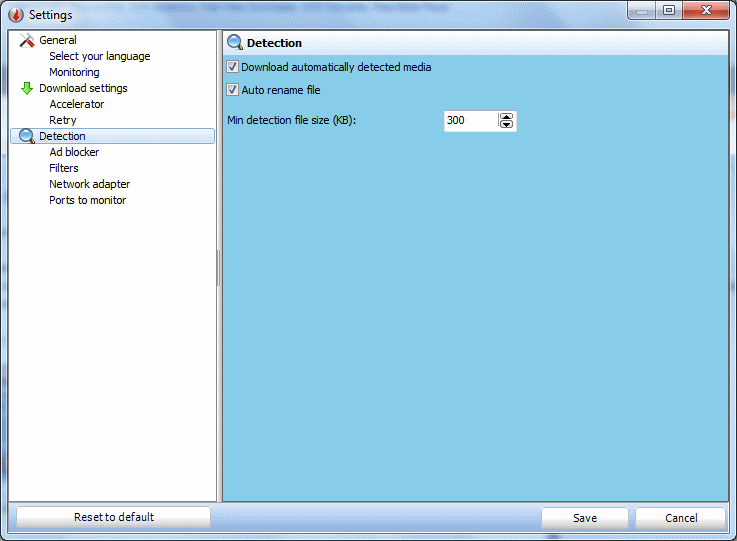Screen dimensions: 737x541
Task: Close the Settings window
Action: pos(706,10)
